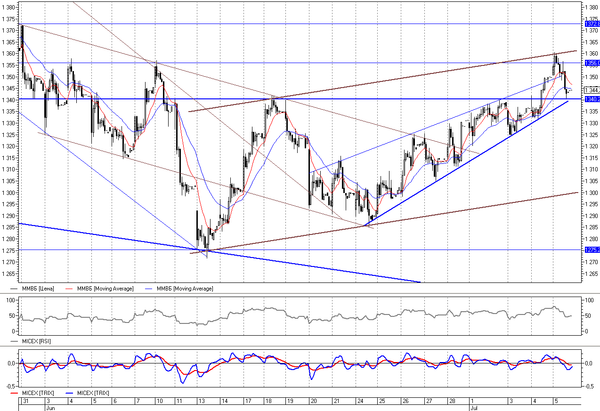Viewport: 600px width, 411px height.
Task: Click the 0.0 label on right TRIX axis
Action: 590,364
